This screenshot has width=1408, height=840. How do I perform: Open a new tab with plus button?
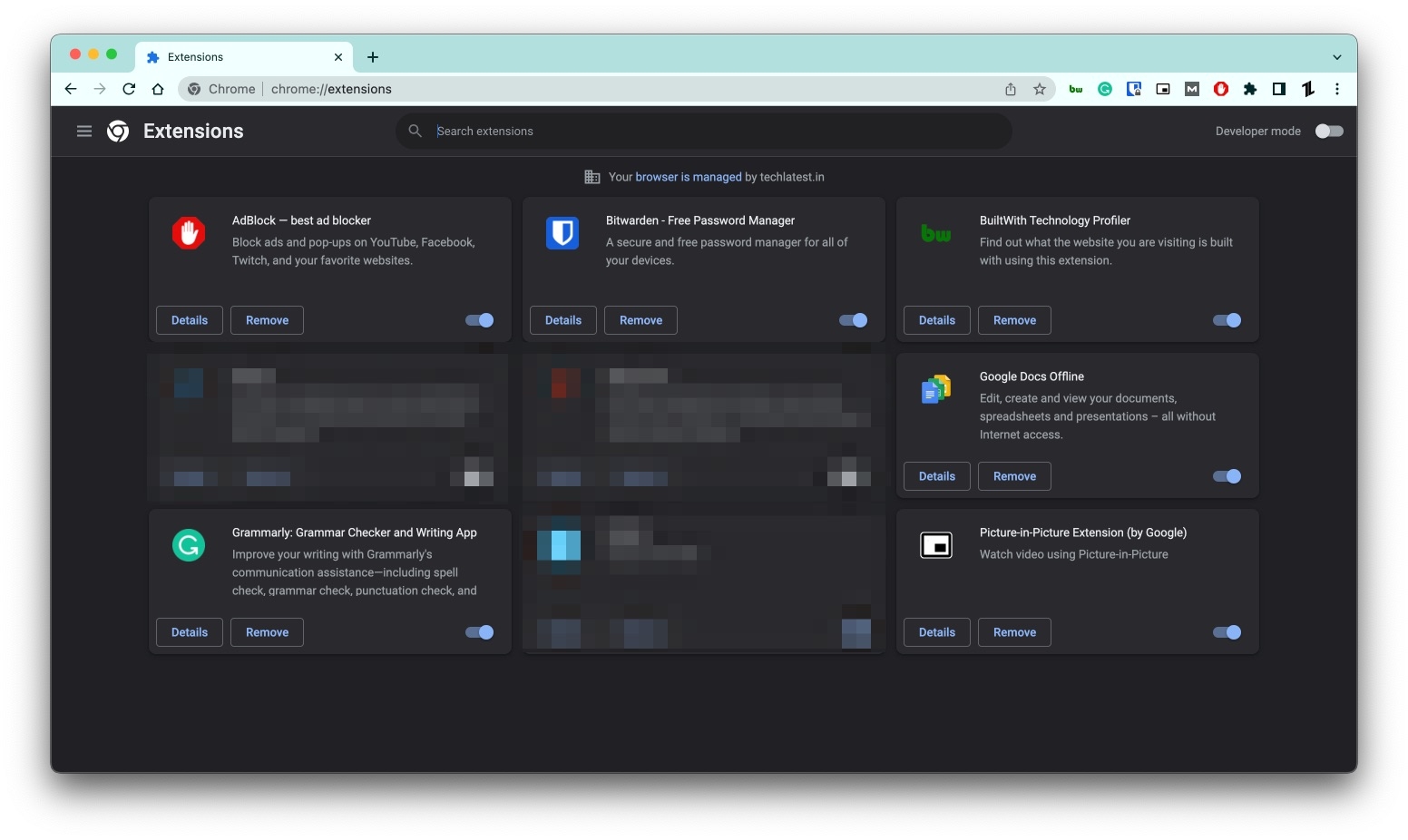(373, 57)
